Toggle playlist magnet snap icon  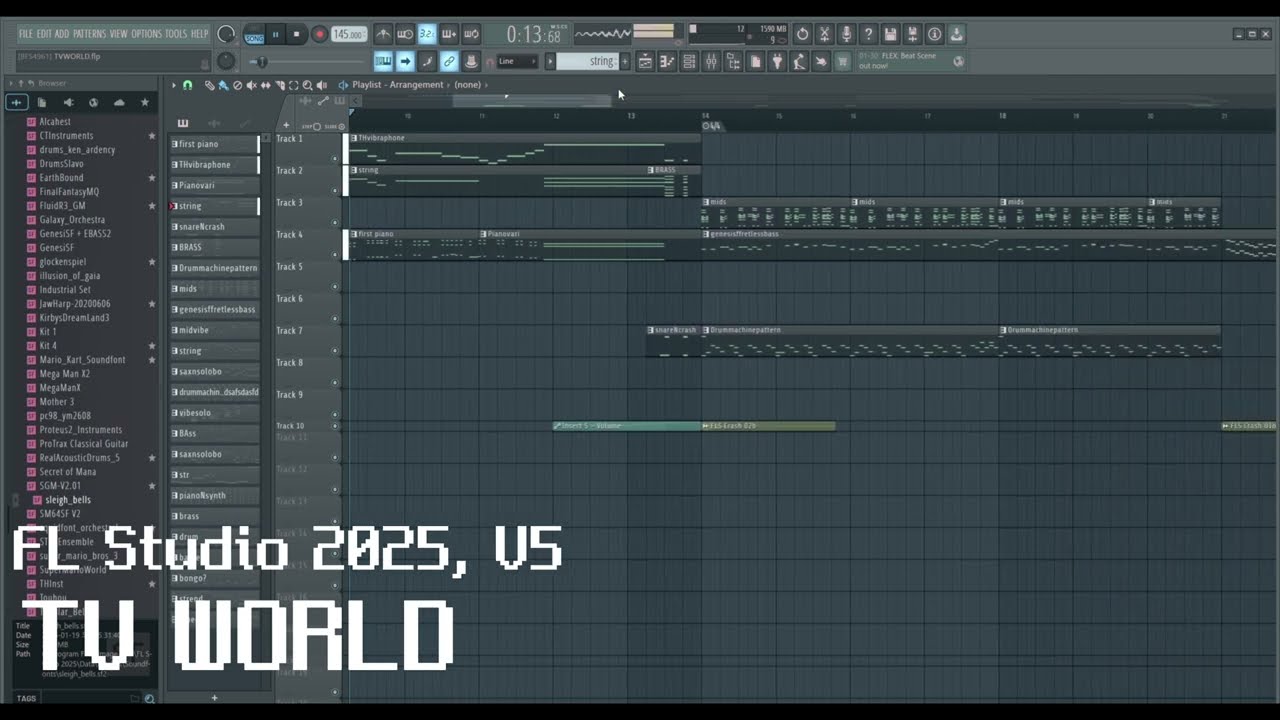click(187, 85)
